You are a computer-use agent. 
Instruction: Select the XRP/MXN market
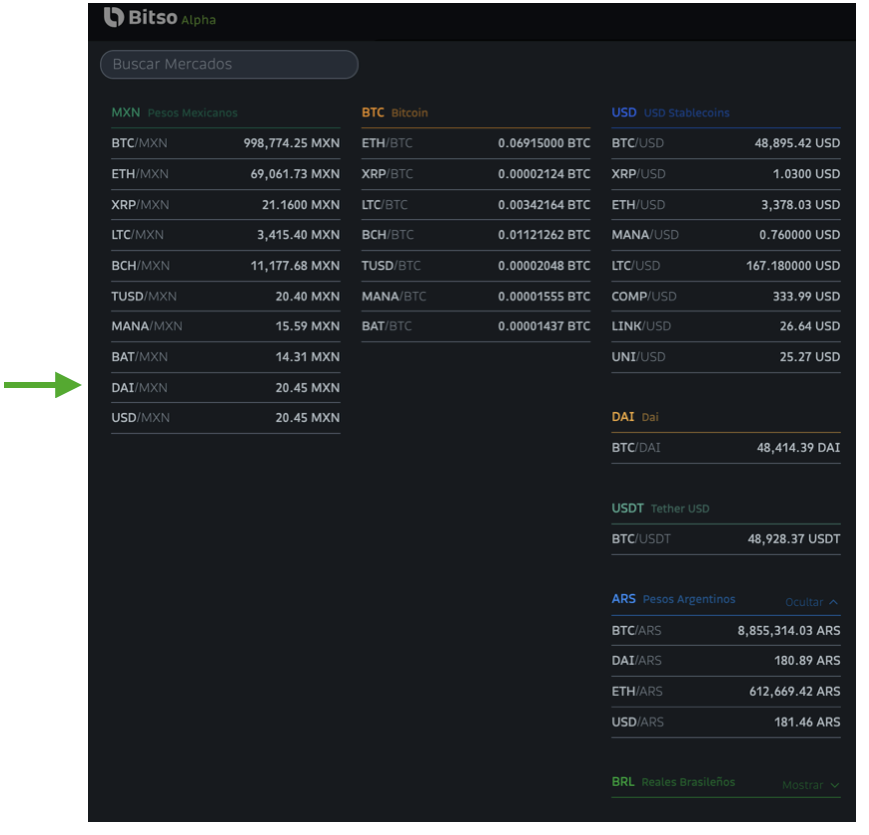(x=228, y=207)
